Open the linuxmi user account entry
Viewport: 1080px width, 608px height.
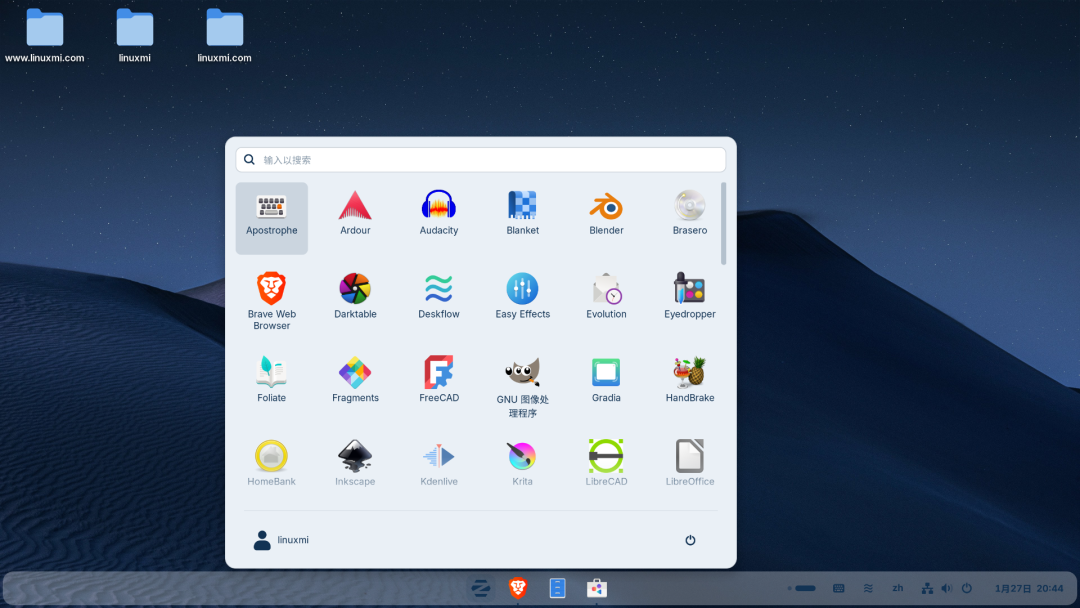pos(281,539)
